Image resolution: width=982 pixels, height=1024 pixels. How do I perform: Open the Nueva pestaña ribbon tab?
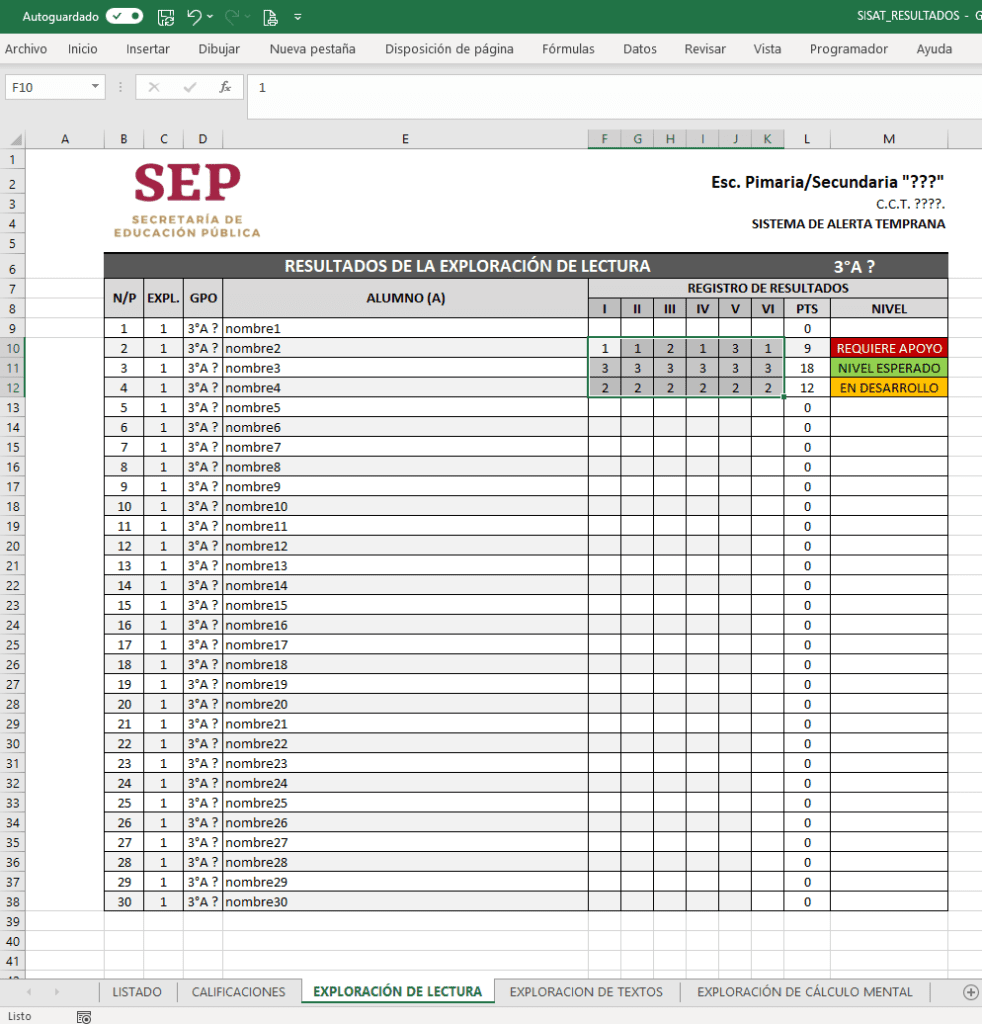click(312, 49)
